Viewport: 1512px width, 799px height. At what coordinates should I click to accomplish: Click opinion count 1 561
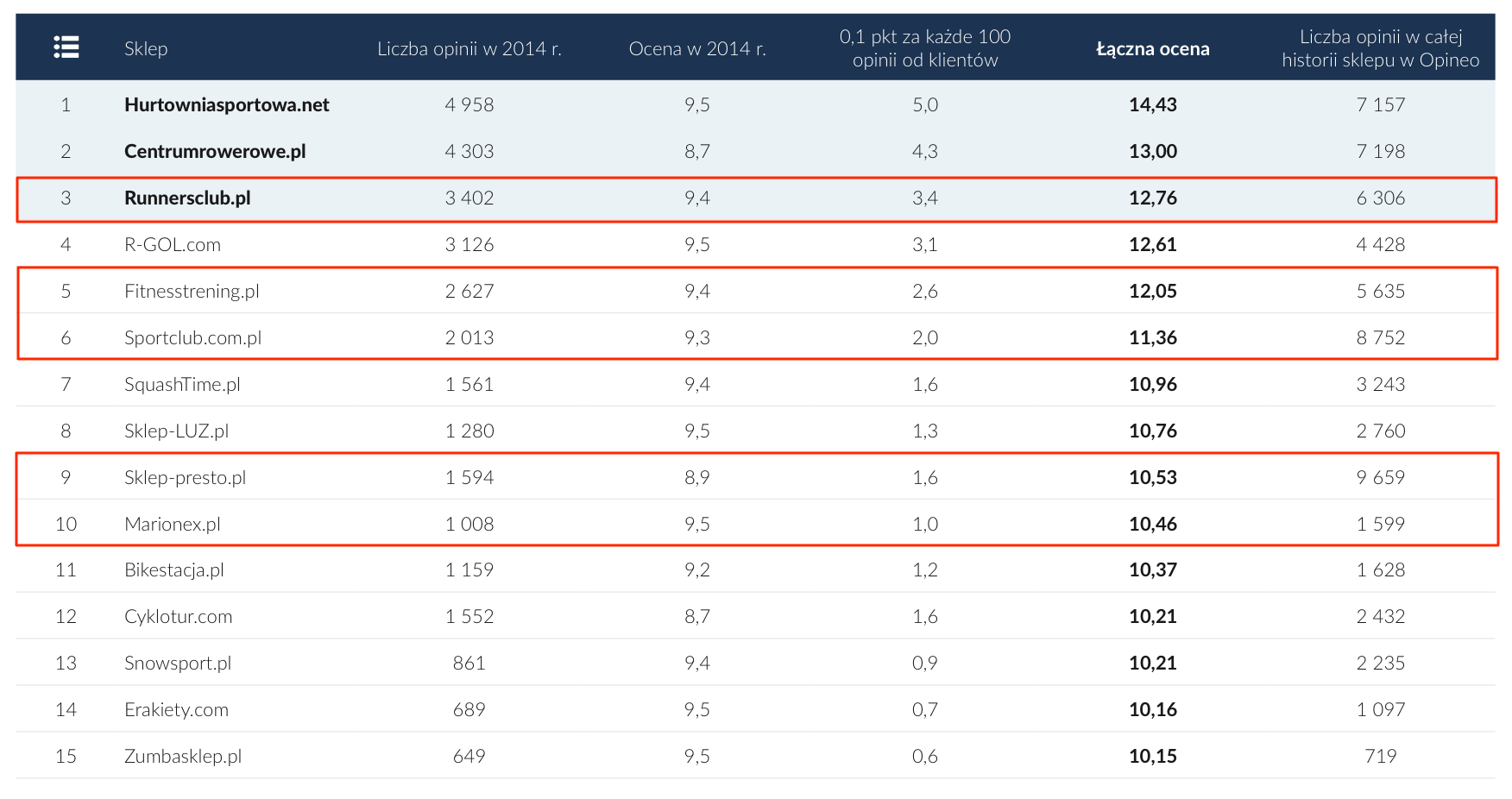click(x=469, y=384)
